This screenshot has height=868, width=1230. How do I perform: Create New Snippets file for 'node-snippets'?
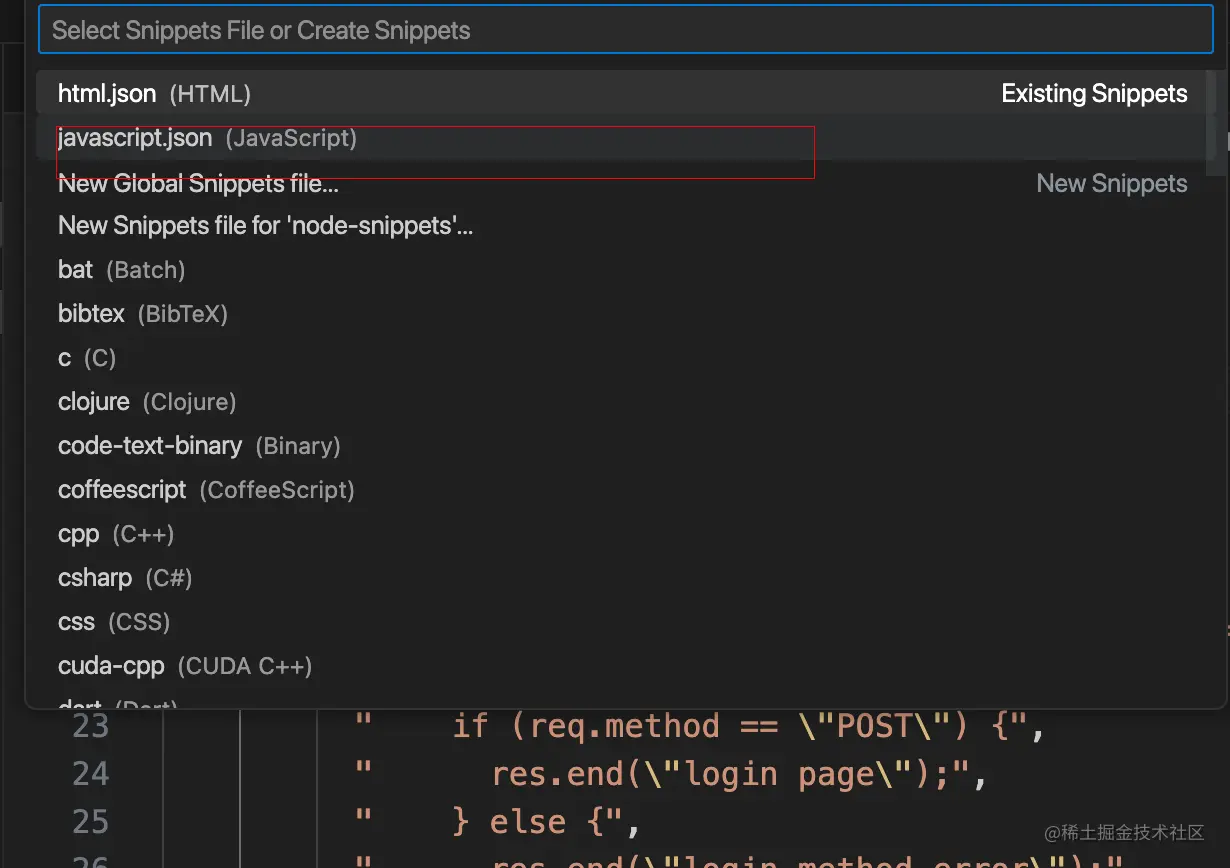click(265, 226)
